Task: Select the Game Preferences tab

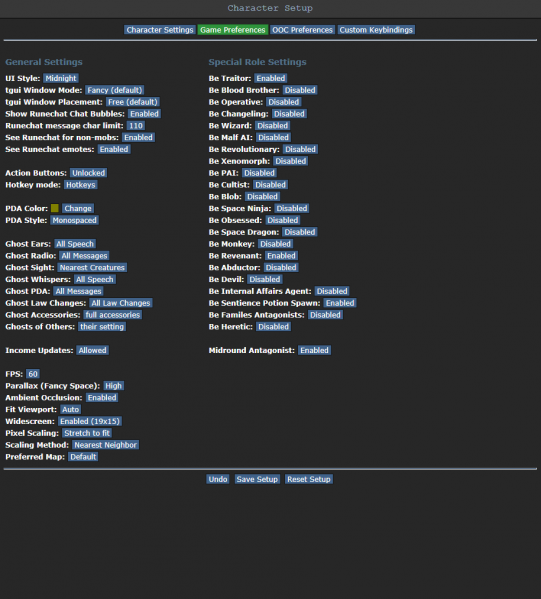Action: (x=232, y=30)
